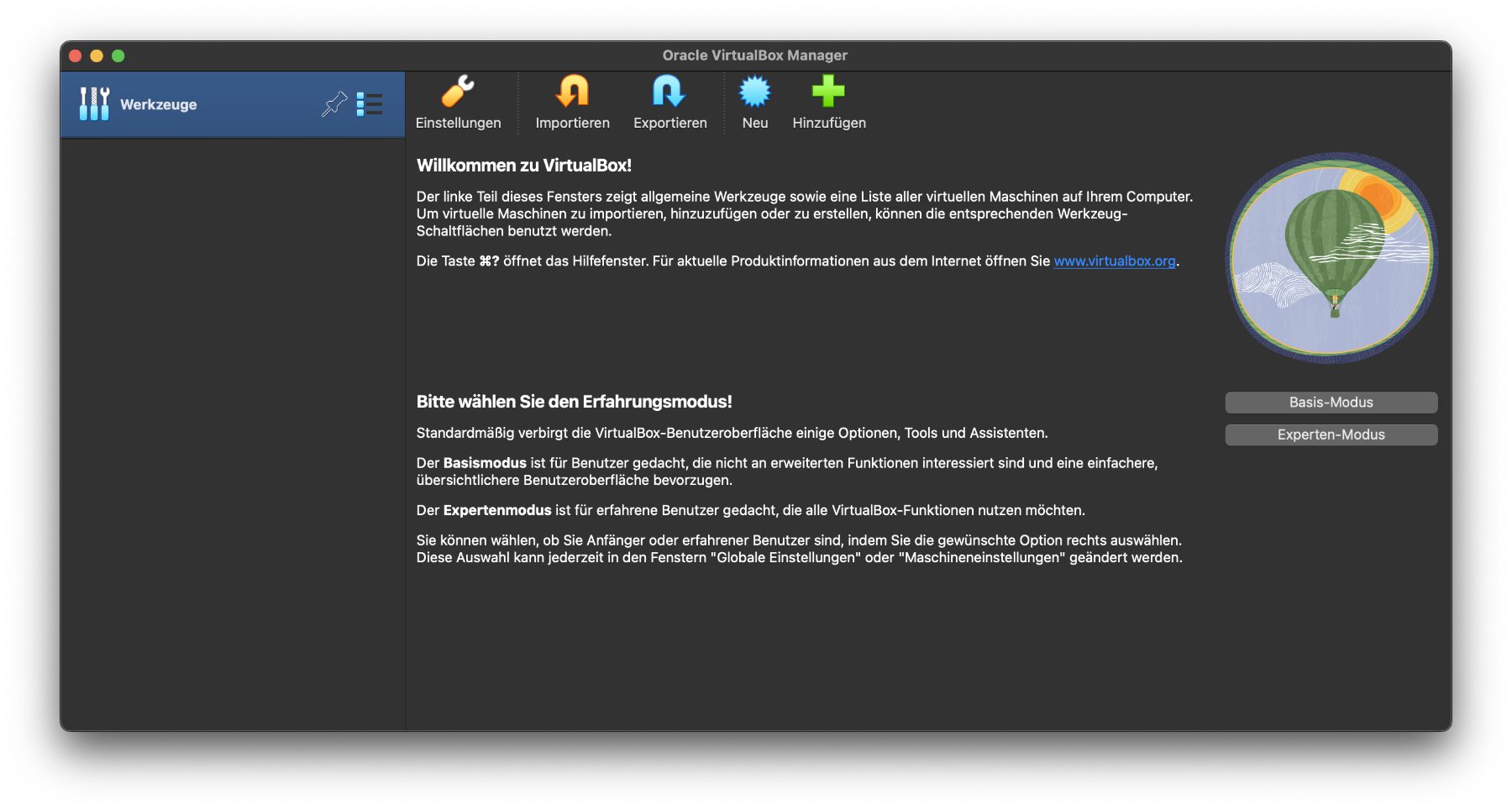This screenshot has width=1512, height=811.
Task: Choose the Experten-Modus button
Action: click(x=1331, y=434)
